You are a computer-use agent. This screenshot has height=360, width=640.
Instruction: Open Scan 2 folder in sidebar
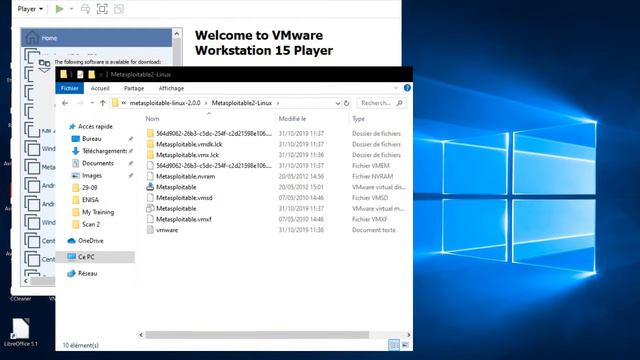tap(91, 224)
